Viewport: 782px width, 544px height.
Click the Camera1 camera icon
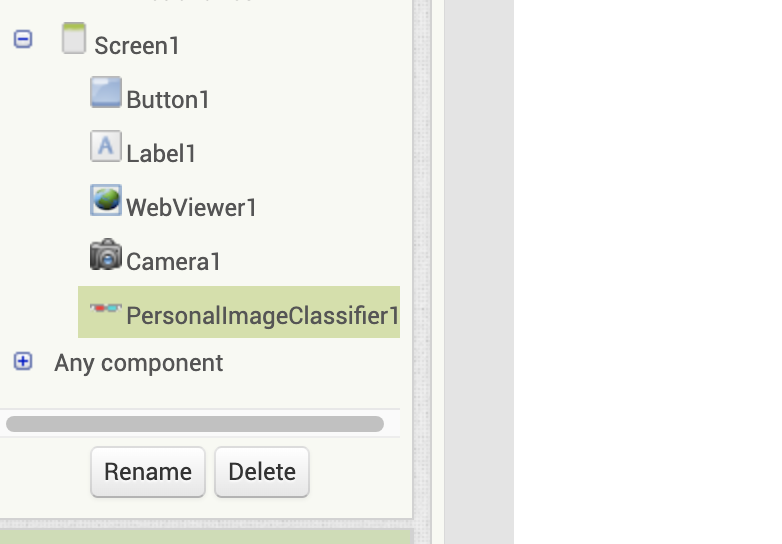pos(105,255)
